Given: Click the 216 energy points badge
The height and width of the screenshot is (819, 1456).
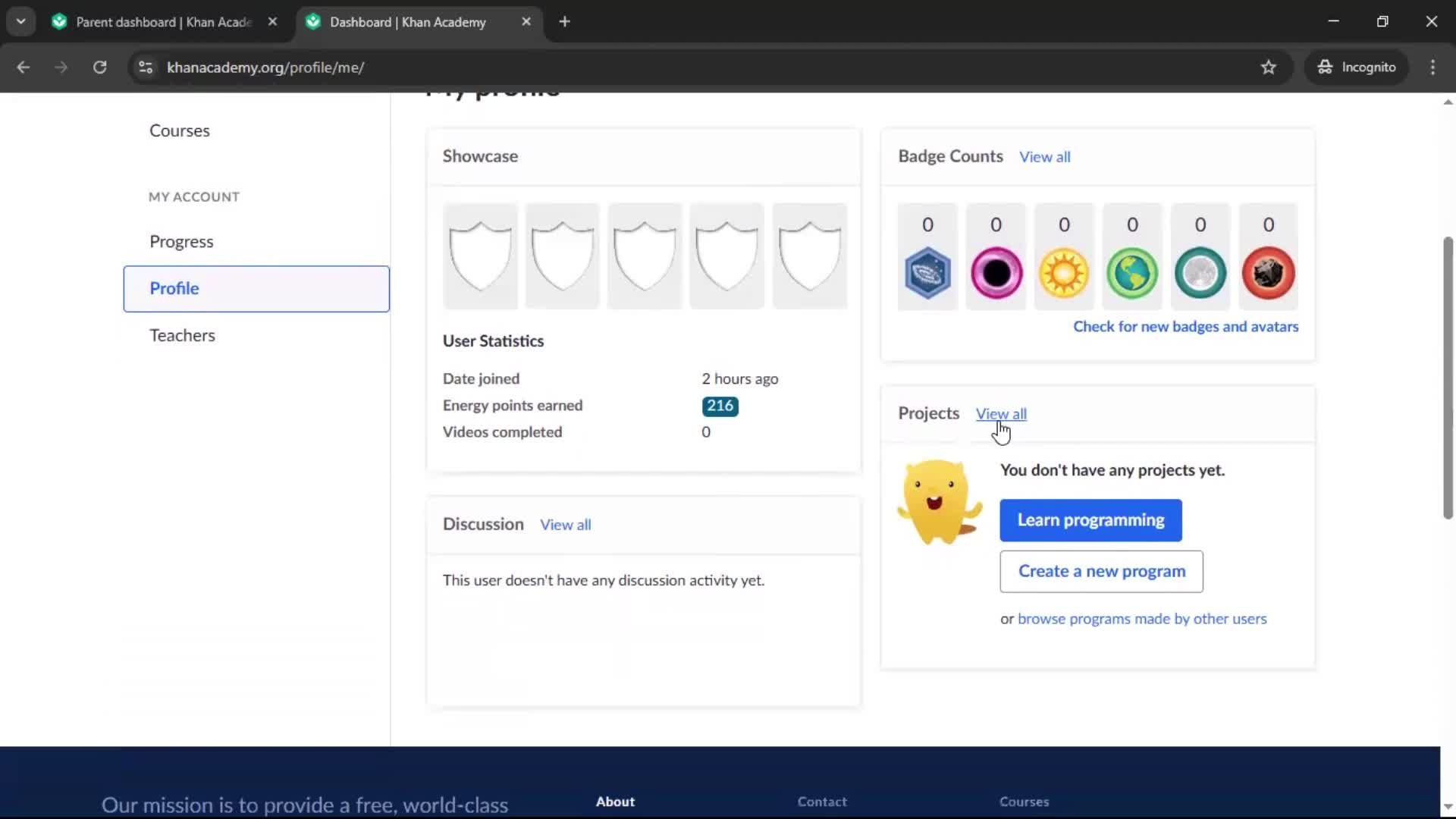Looking at the screenshot, I should point(720,406).
